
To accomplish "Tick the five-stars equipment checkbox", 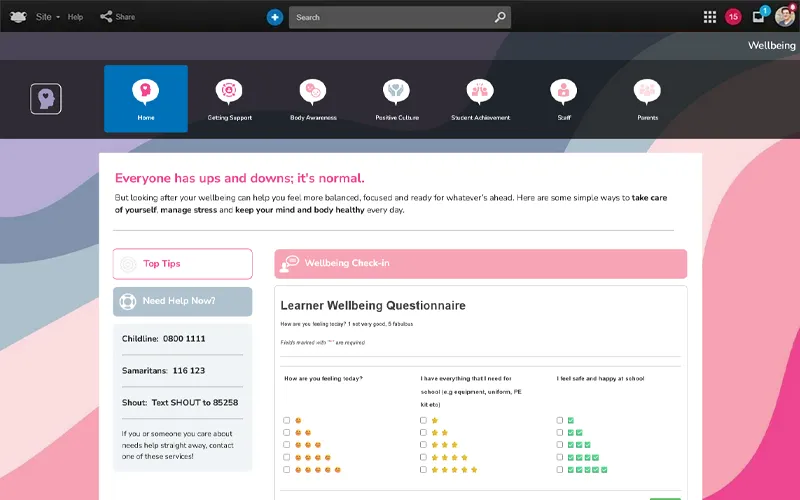I will tap(423, 469).
